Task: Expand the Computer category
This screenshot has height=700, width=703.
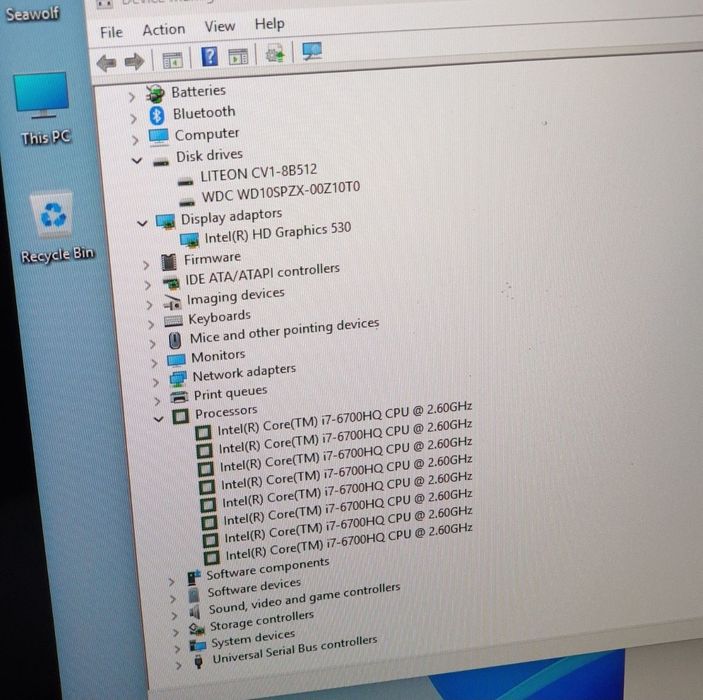Action: (135, 140)
